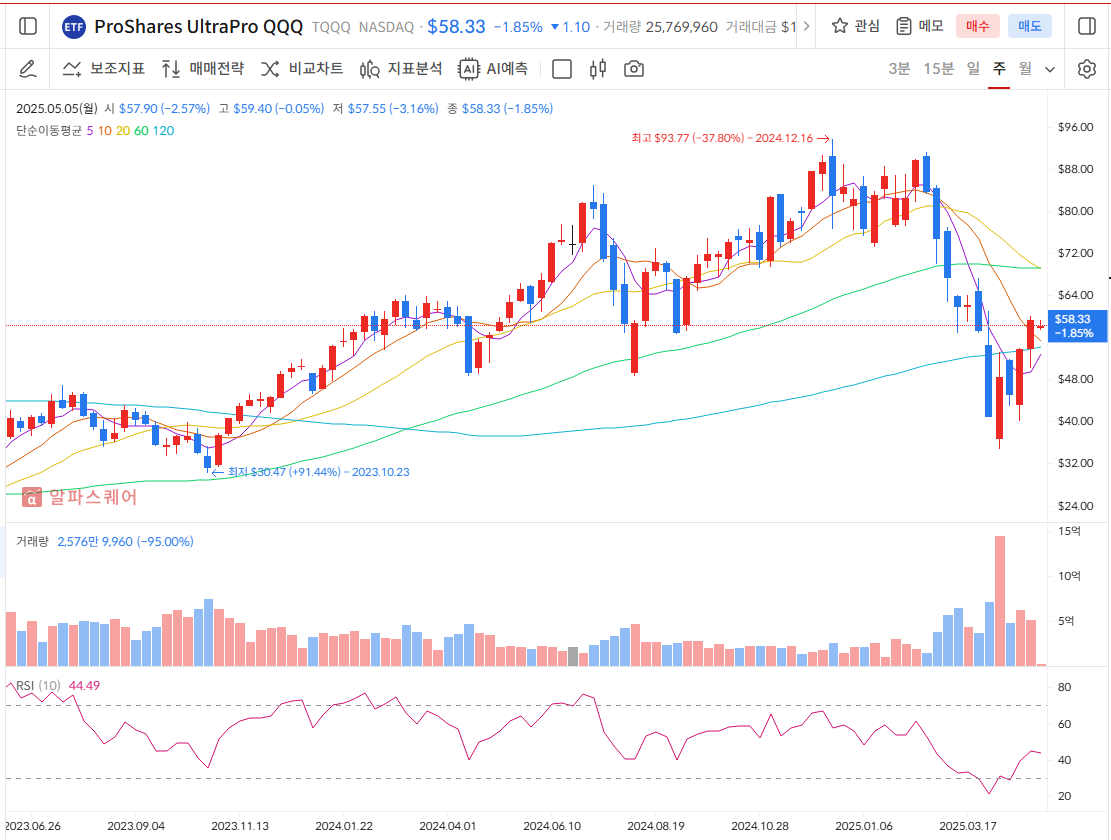The image size is (1111, 840).
Task: Open the 지표분석 indicator analysis tool
Action: 401,69
